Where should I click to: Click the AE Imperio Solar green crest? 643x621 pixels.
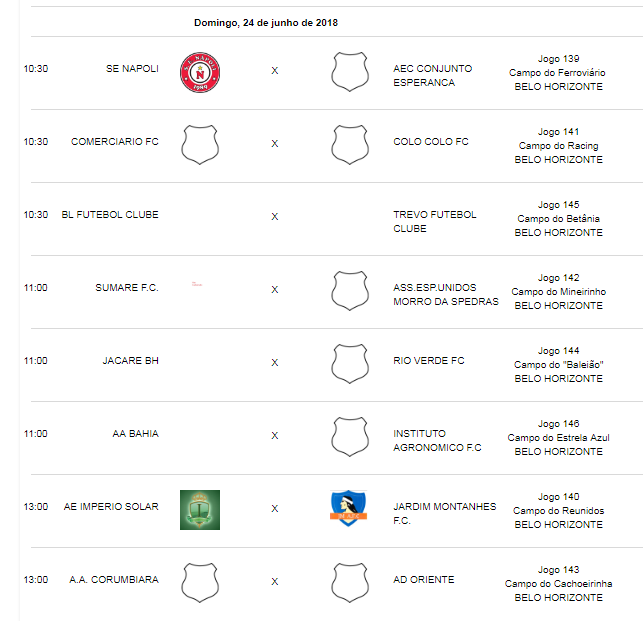(x=200, y=510)
